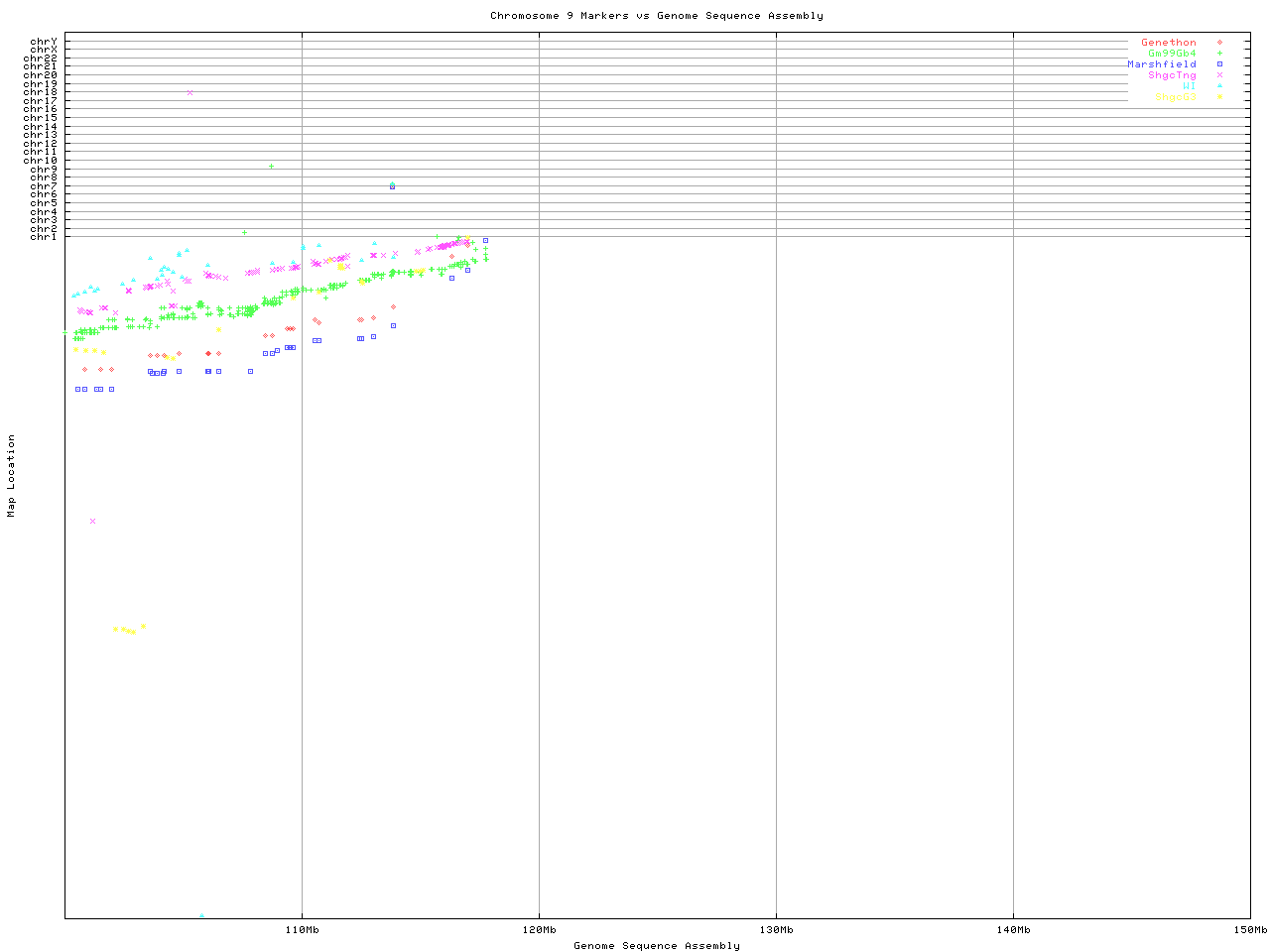This screenshot has height=952, width=1270.
Task: Select the gray plus point beside chr9 row
Action: click(x=271, y=166)
